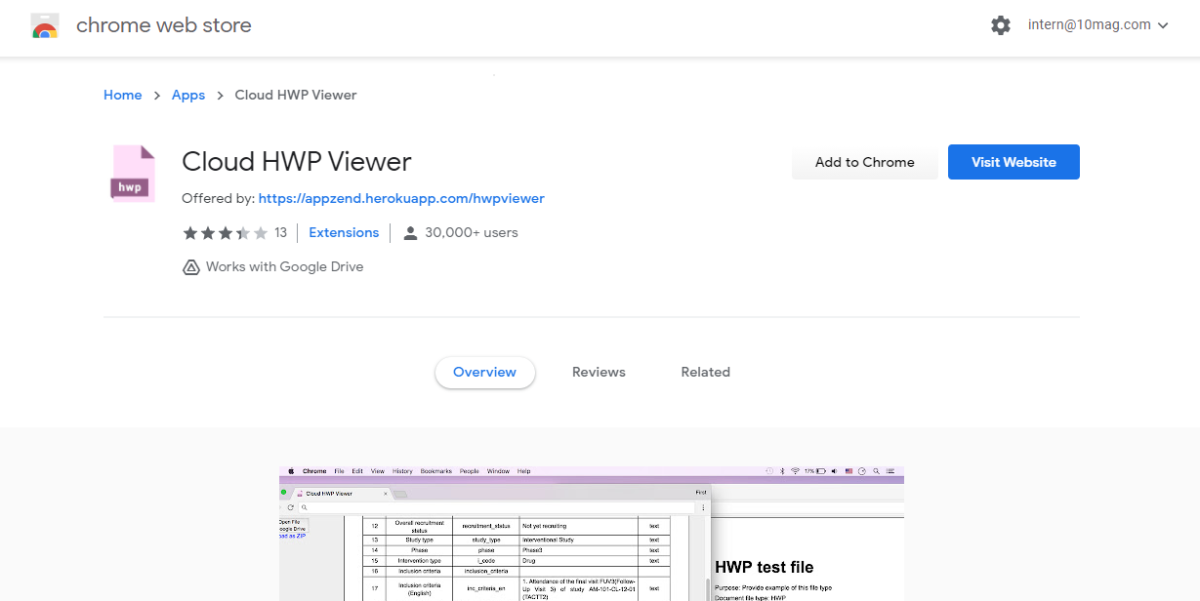
Task: Click the 'HWP test file' heading in screenshot
Action: point(765,567)
